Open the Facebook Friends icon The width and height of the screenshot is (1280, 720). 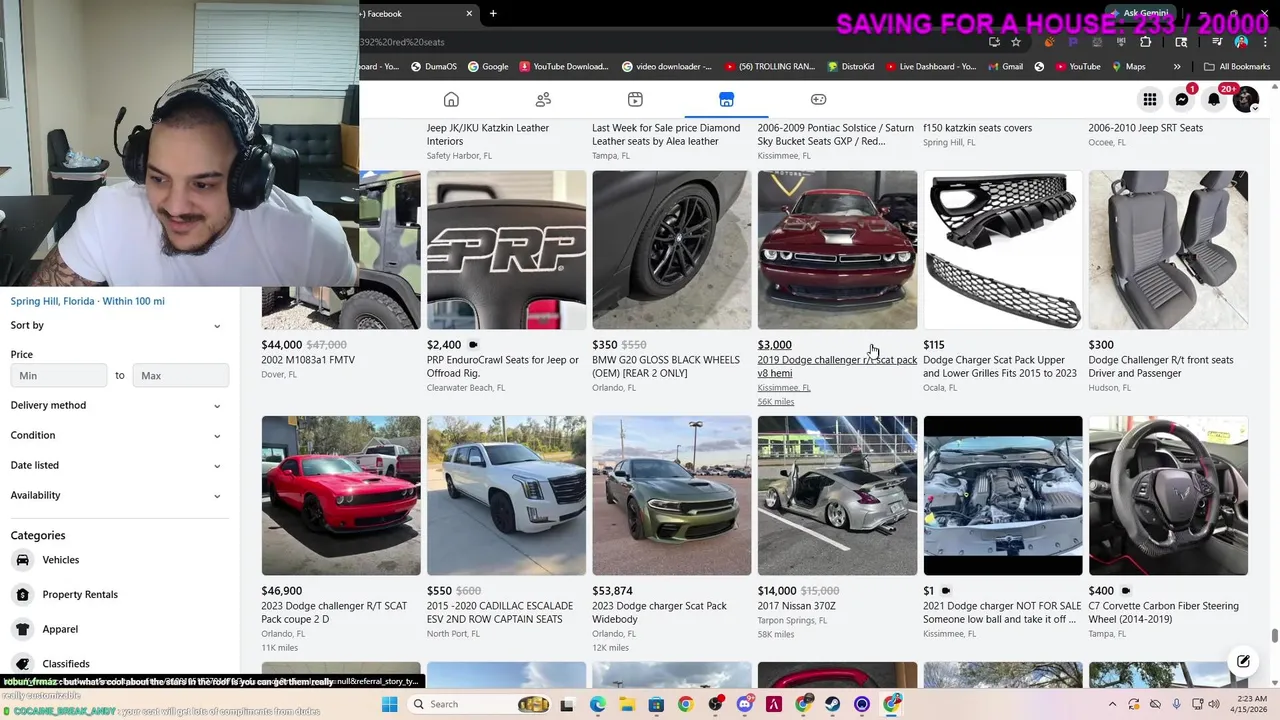[x=543, y=99]
